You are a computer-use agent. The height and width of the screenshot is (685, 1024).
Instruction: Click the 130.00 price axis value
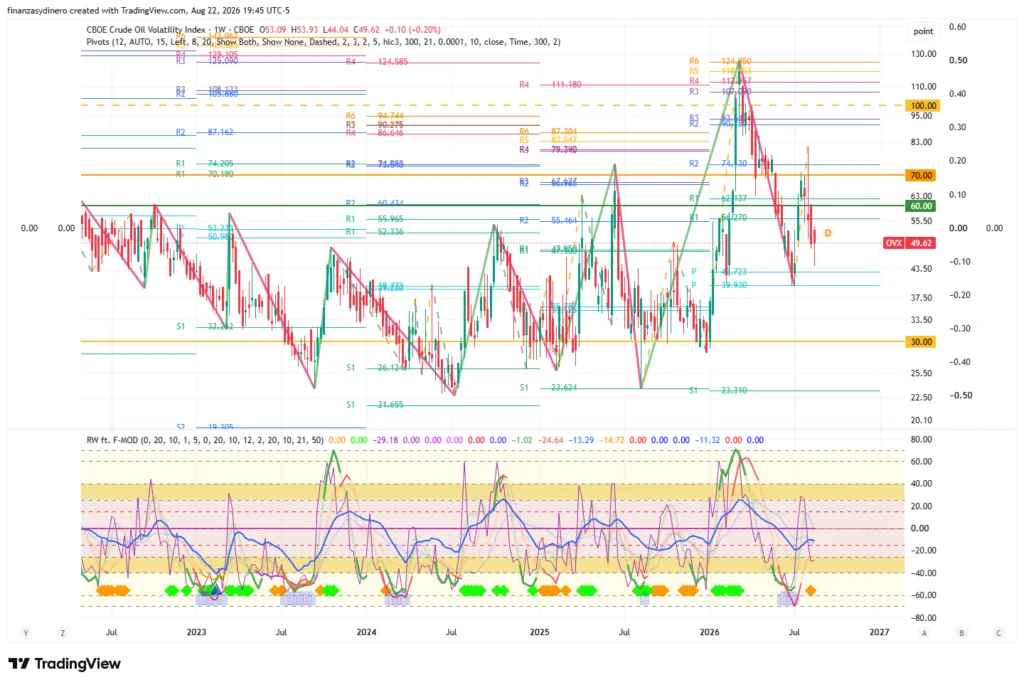click(923, 54)
